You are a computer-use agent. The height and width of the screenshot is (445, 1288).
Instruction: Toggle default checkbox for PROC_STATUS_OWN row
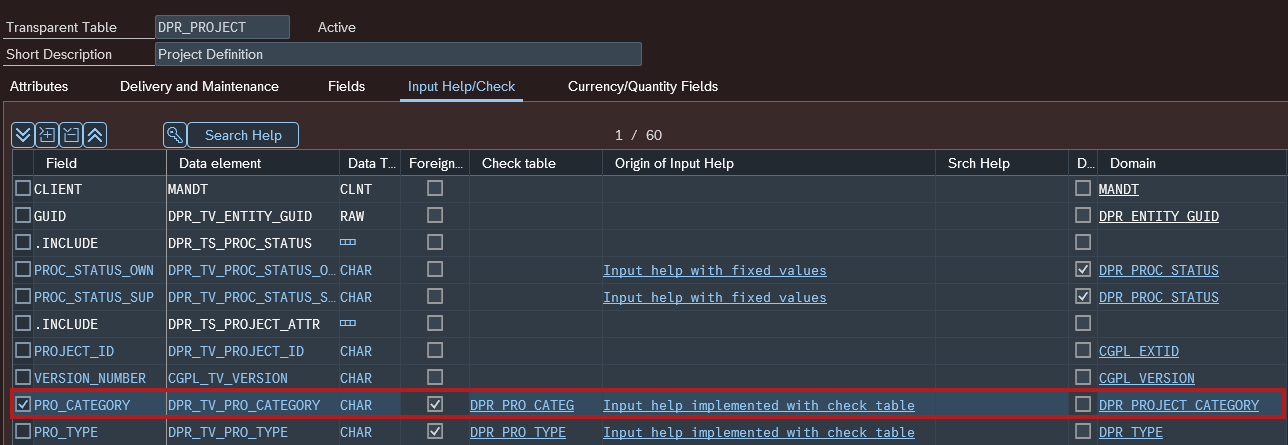coord(1082,270)
